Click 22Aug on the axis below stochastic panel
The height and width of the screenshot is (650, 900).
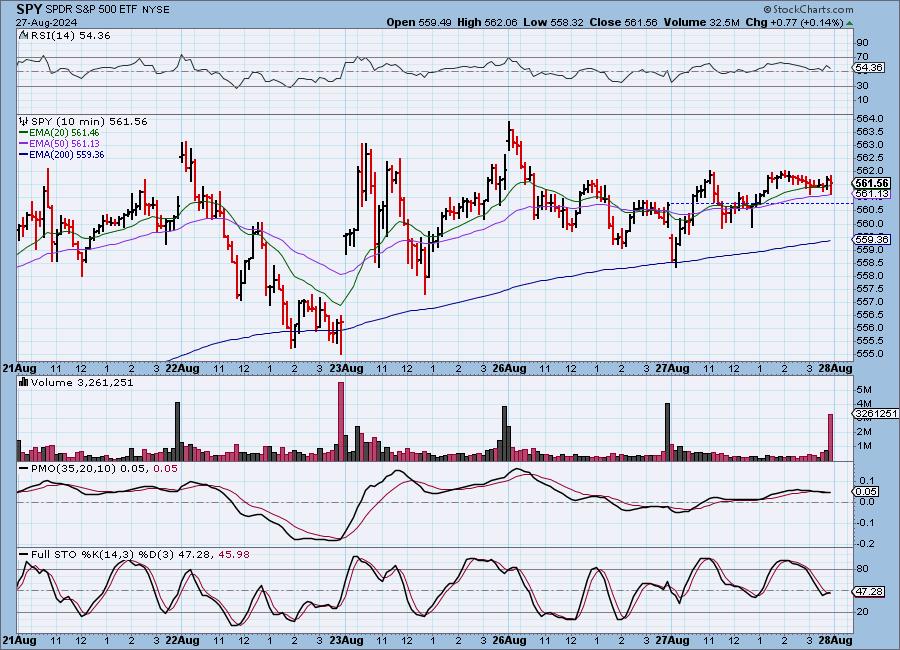[x=182, y=640]
